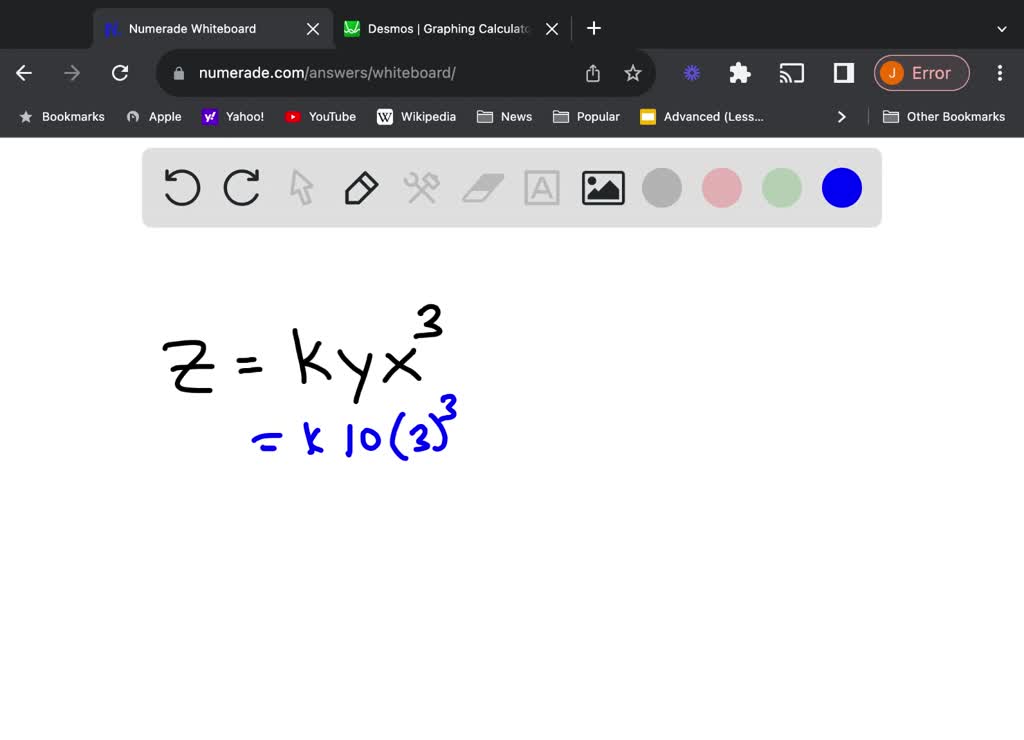Toggle the bookmark star for this page
Viewport: 1024px width, 740px height.
click(x=632, y=72)
